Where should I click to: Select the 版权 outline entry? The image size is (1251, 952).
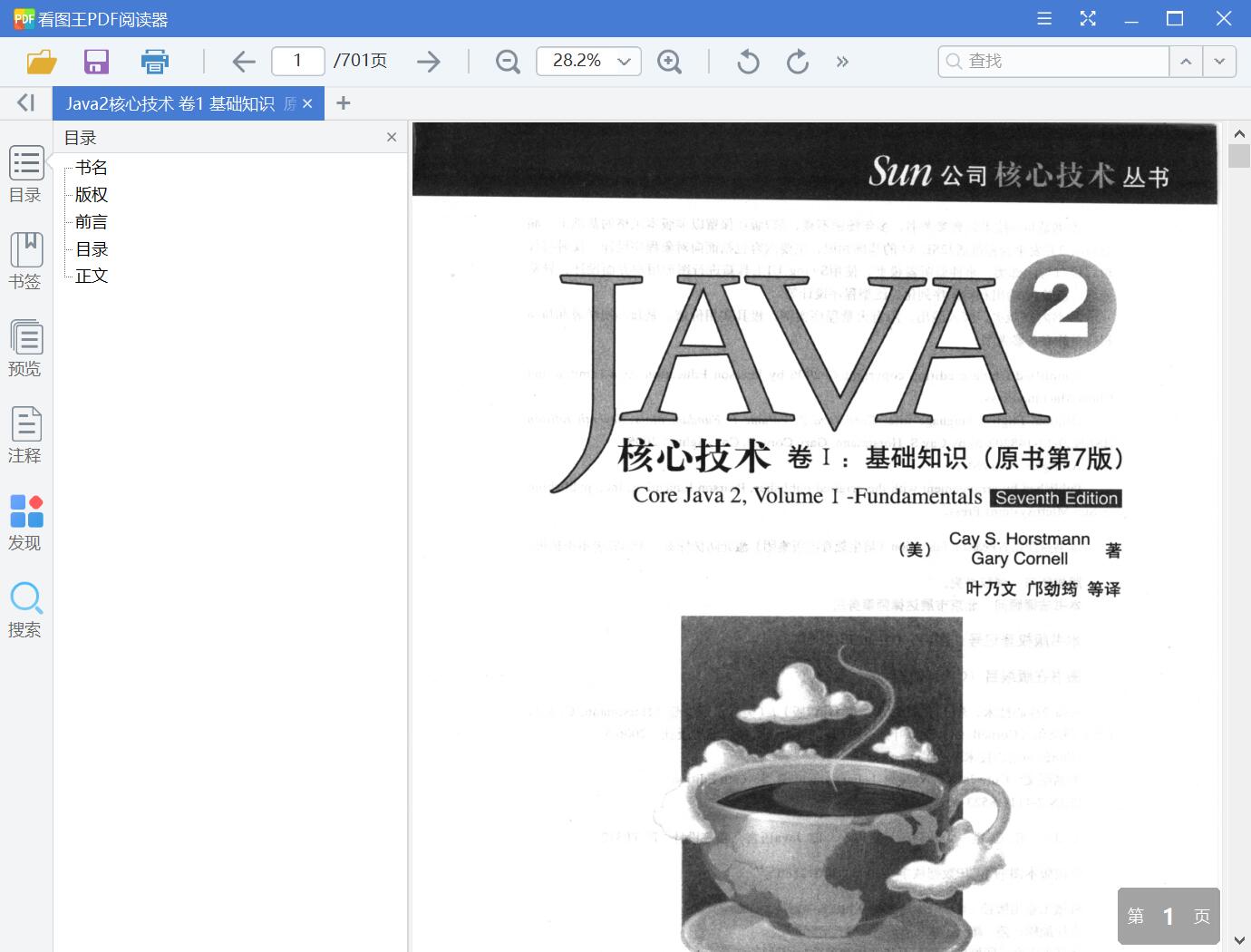coord(92,195)
